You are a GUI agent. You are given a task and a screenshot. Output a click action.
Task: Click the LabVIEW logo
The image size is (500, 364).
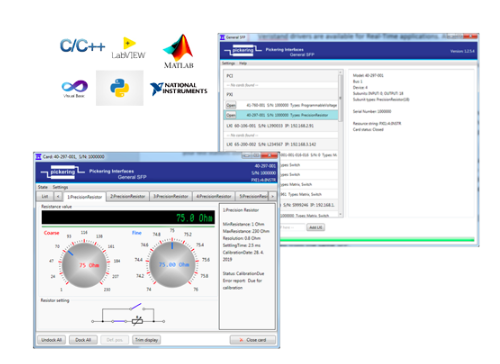(x=129, y=48)
